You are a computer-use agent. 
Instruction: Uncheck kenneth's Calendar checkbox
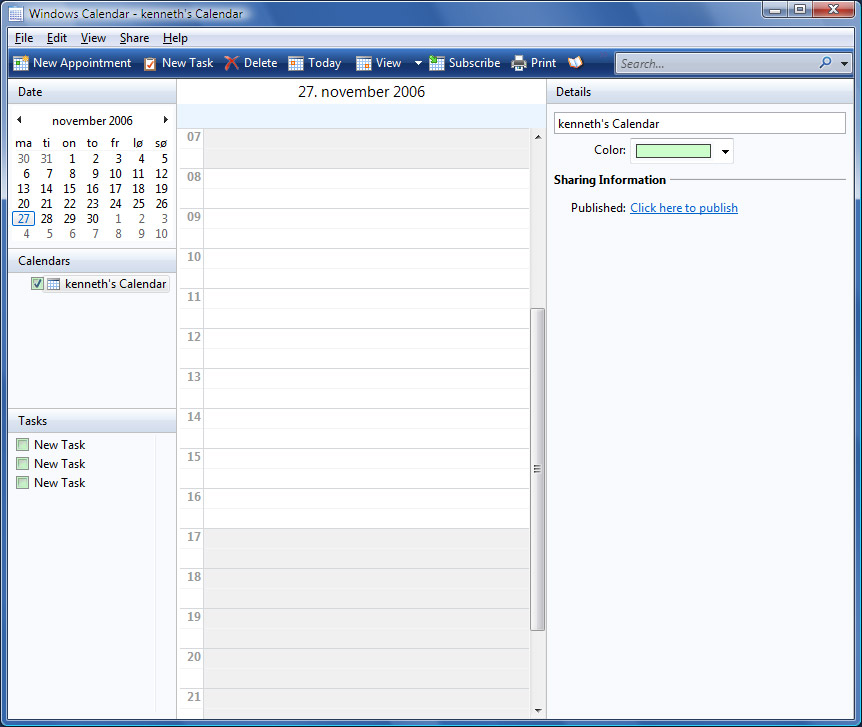(x=37, y=284)
